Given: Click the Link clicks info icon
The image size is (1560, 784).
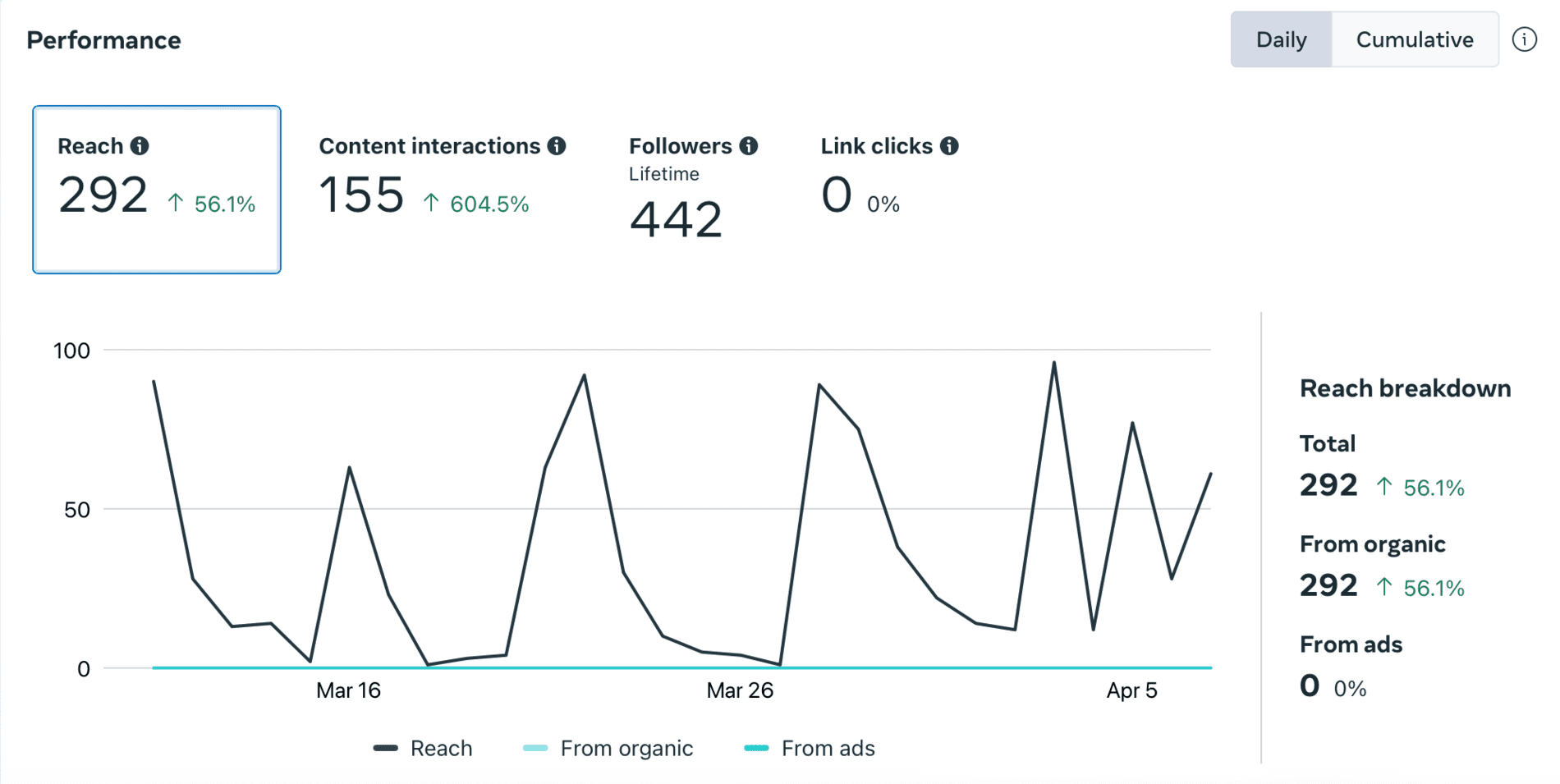Looking at the screenshot, I should [x=950, y=145].
